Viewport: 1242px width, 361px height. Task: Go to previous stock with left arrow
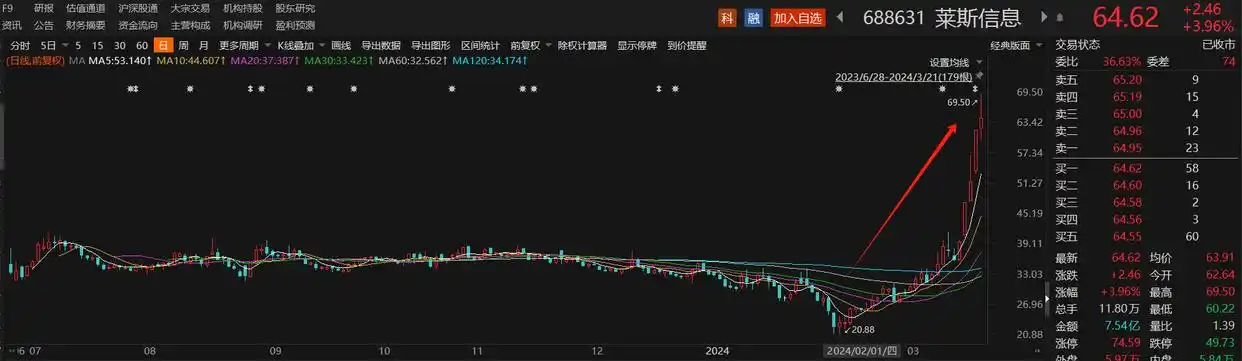point(839,17)
